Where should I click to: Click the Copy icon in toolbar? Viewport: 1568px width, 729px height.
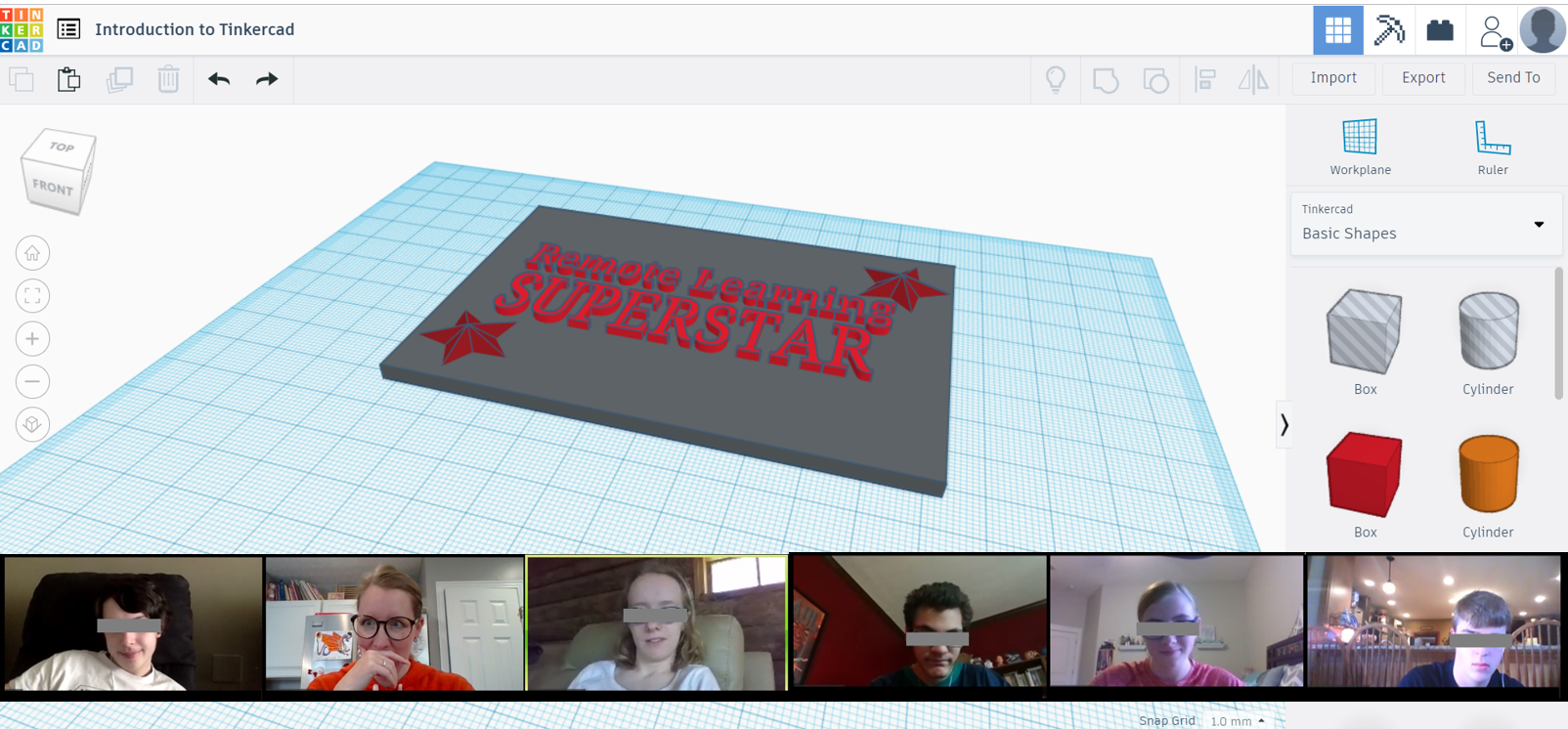[22, 79]
